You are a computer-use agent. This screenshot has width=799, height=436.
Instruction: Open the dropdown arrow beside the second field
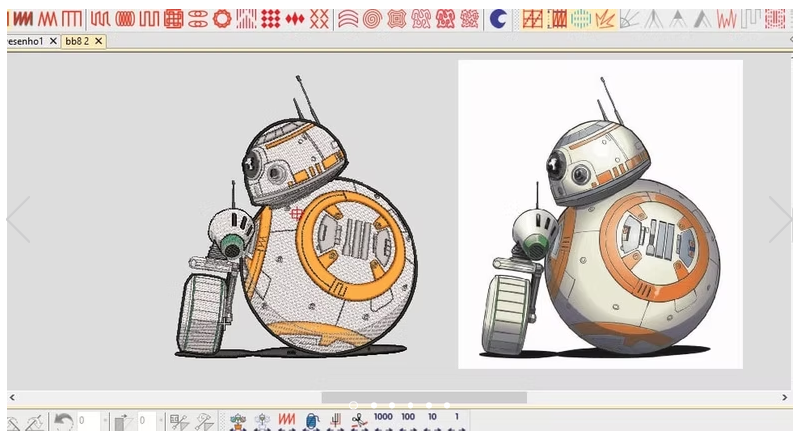[x=161, y=421]
